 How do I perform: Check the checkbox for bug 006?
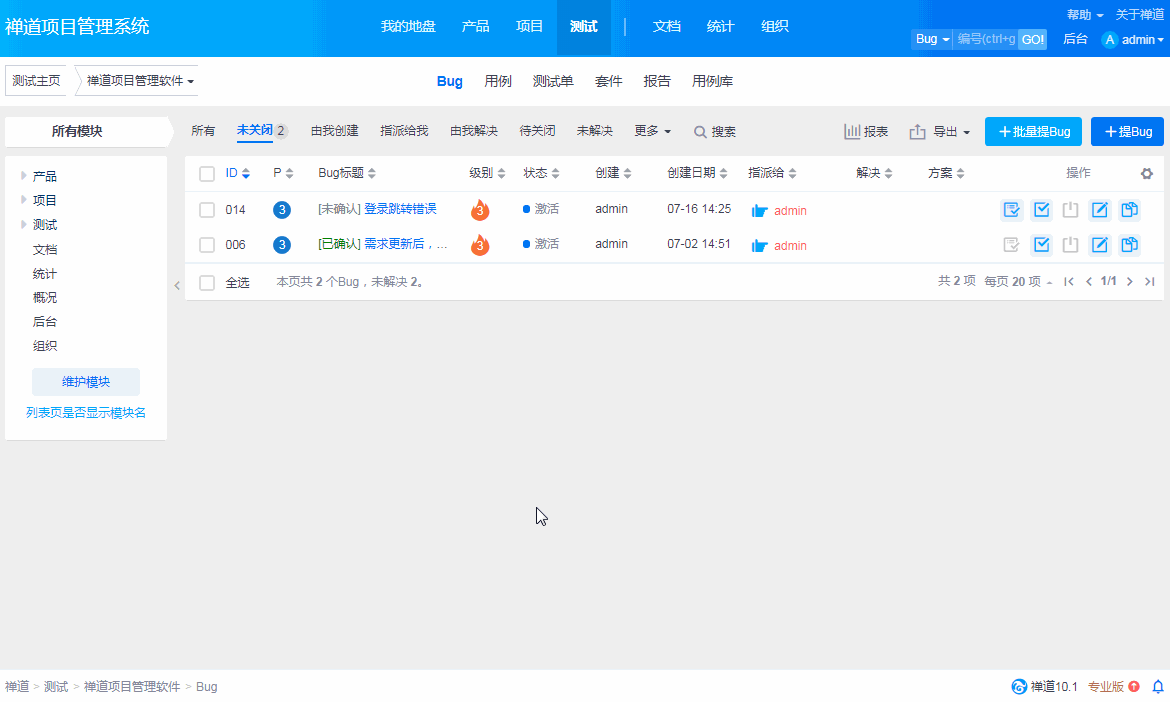tap(207, 245)
